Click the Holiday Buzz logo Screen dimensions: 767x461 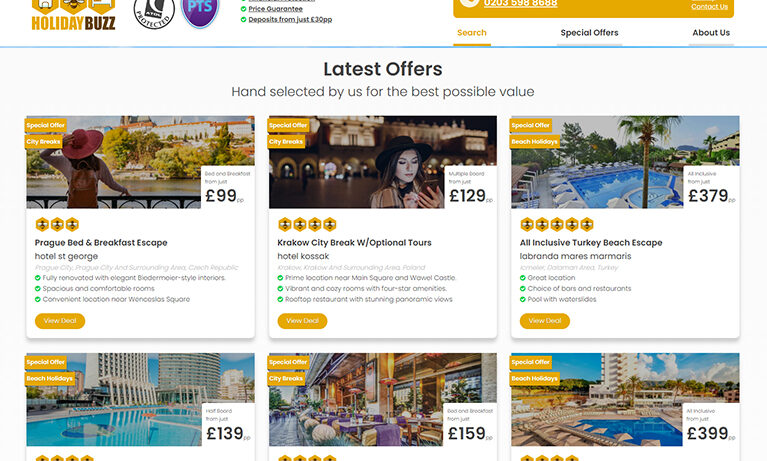73,15
